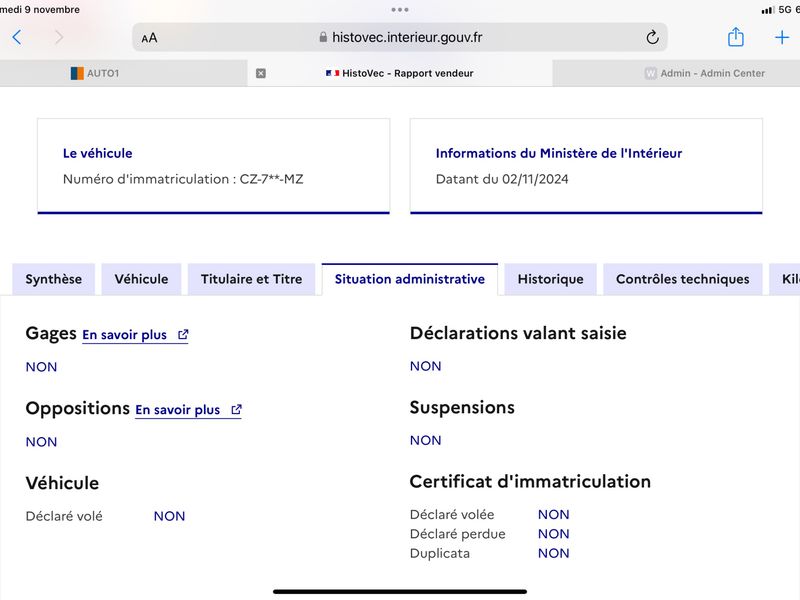
Task: Open the Titulaire et Titre tab
Action: [x=252, y=279]
